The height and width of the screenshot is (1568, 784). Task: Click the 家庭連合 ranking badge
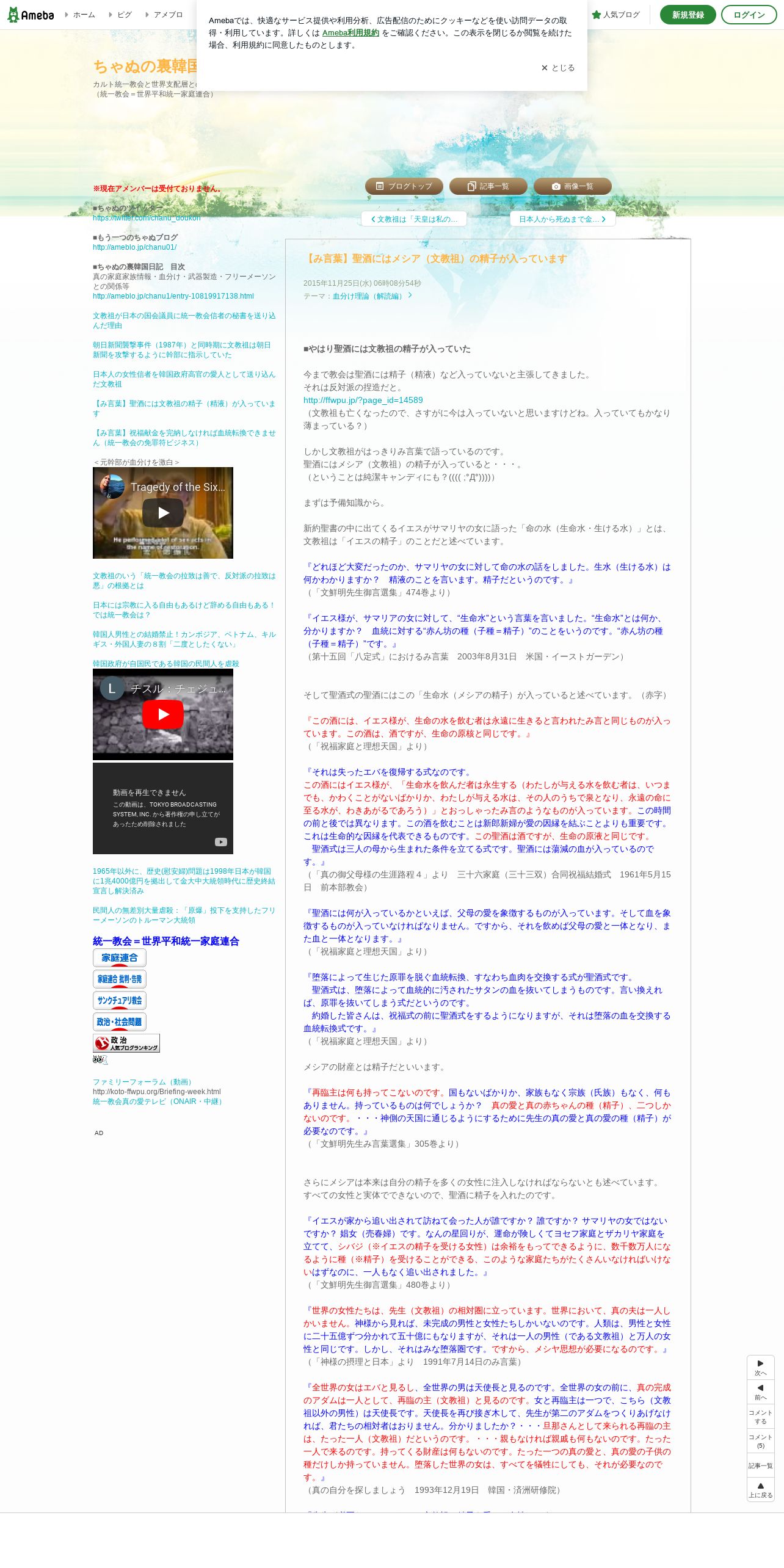(x=120, y=957)
